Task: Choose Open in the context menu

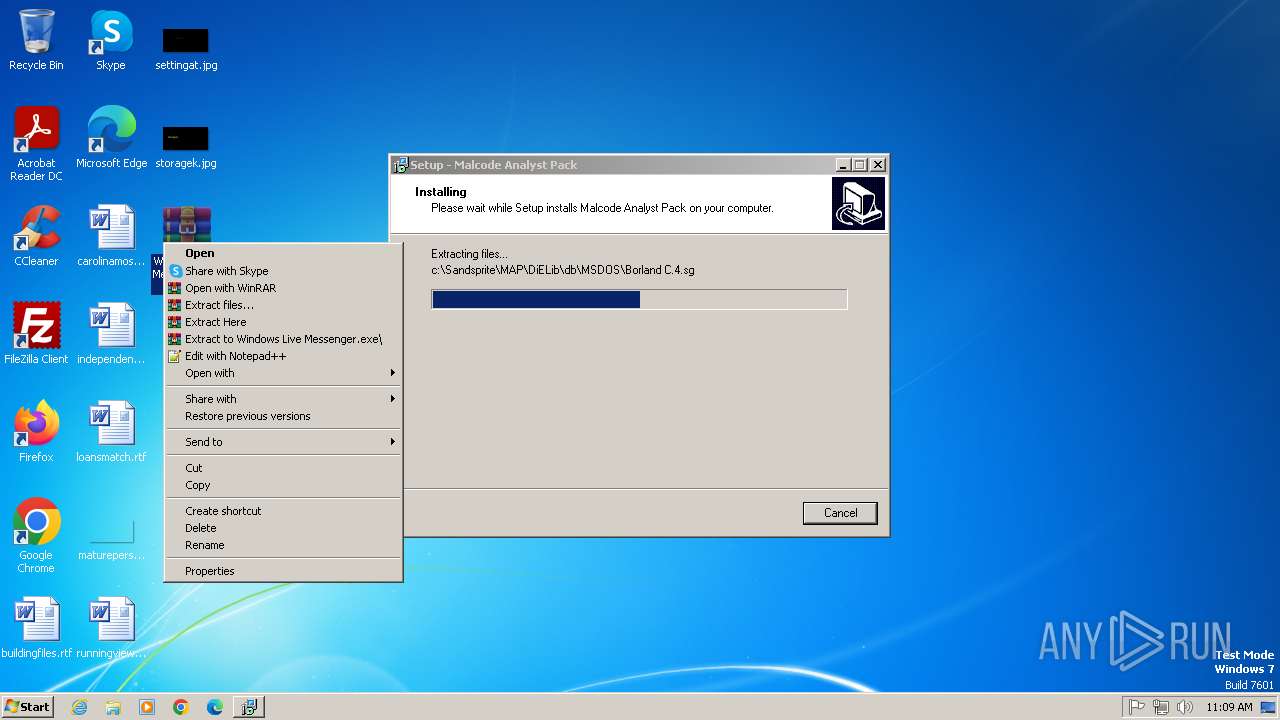Action: (283, 253)
